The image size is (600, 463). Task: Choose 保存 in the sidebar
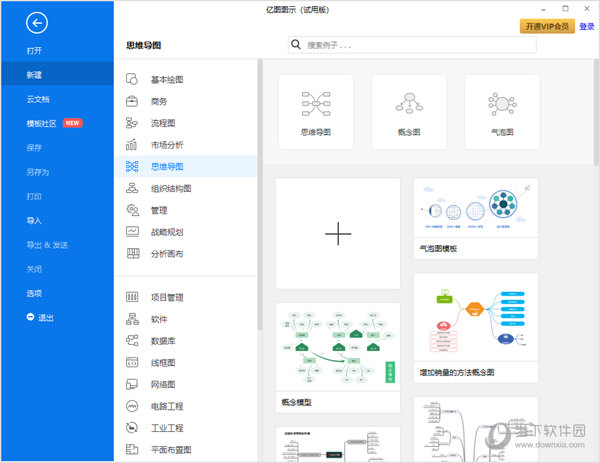coord(34,148)
